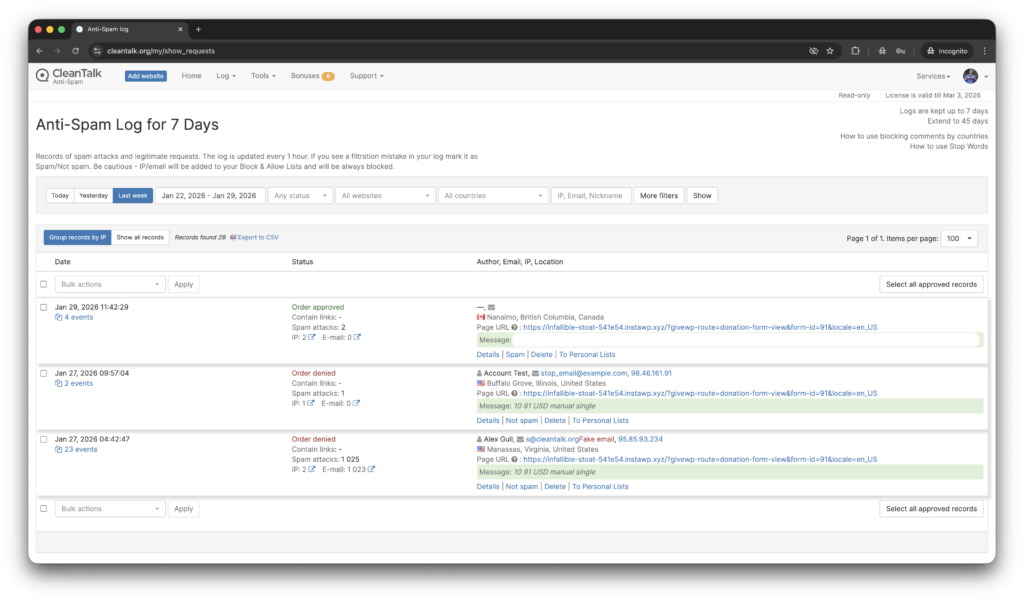Click the browser extensions puzzle icon
The height and width of the screenshot is (601, 1024).
[x=853, y=51]
